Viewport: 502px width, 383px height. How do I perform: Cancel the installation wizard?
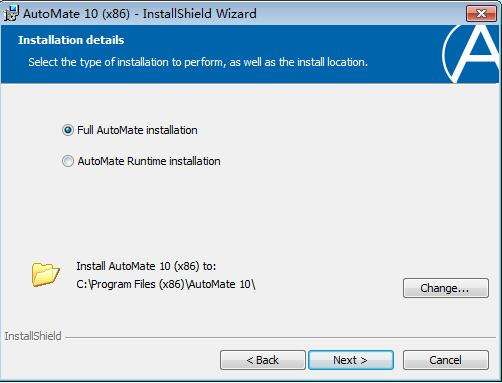point(446,360)
